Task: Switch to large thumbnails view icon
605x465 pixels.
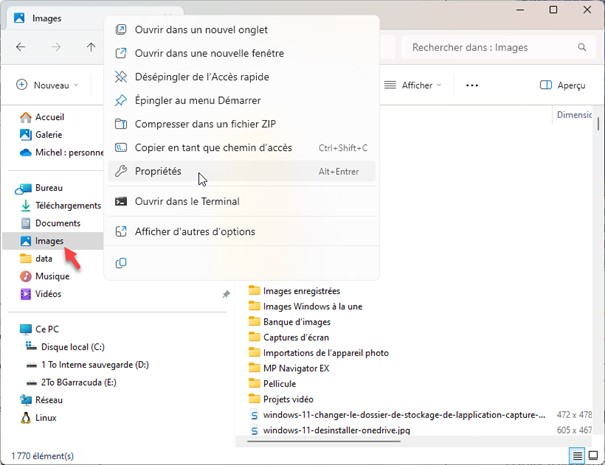Action: 594,456
